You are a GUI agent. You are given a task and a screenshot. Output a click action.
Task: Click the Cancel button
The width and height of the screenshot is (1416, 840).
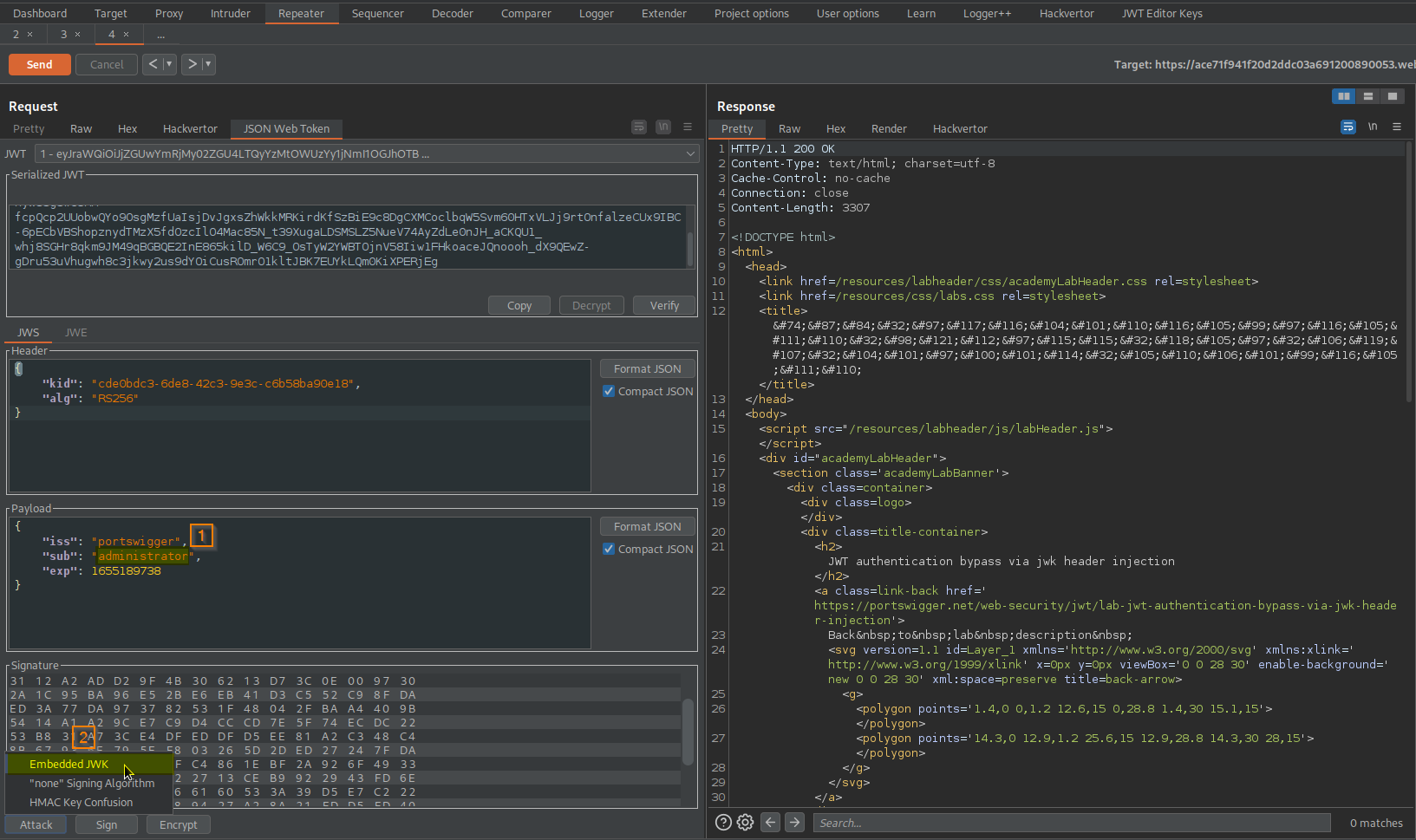[x=107, y=65]
